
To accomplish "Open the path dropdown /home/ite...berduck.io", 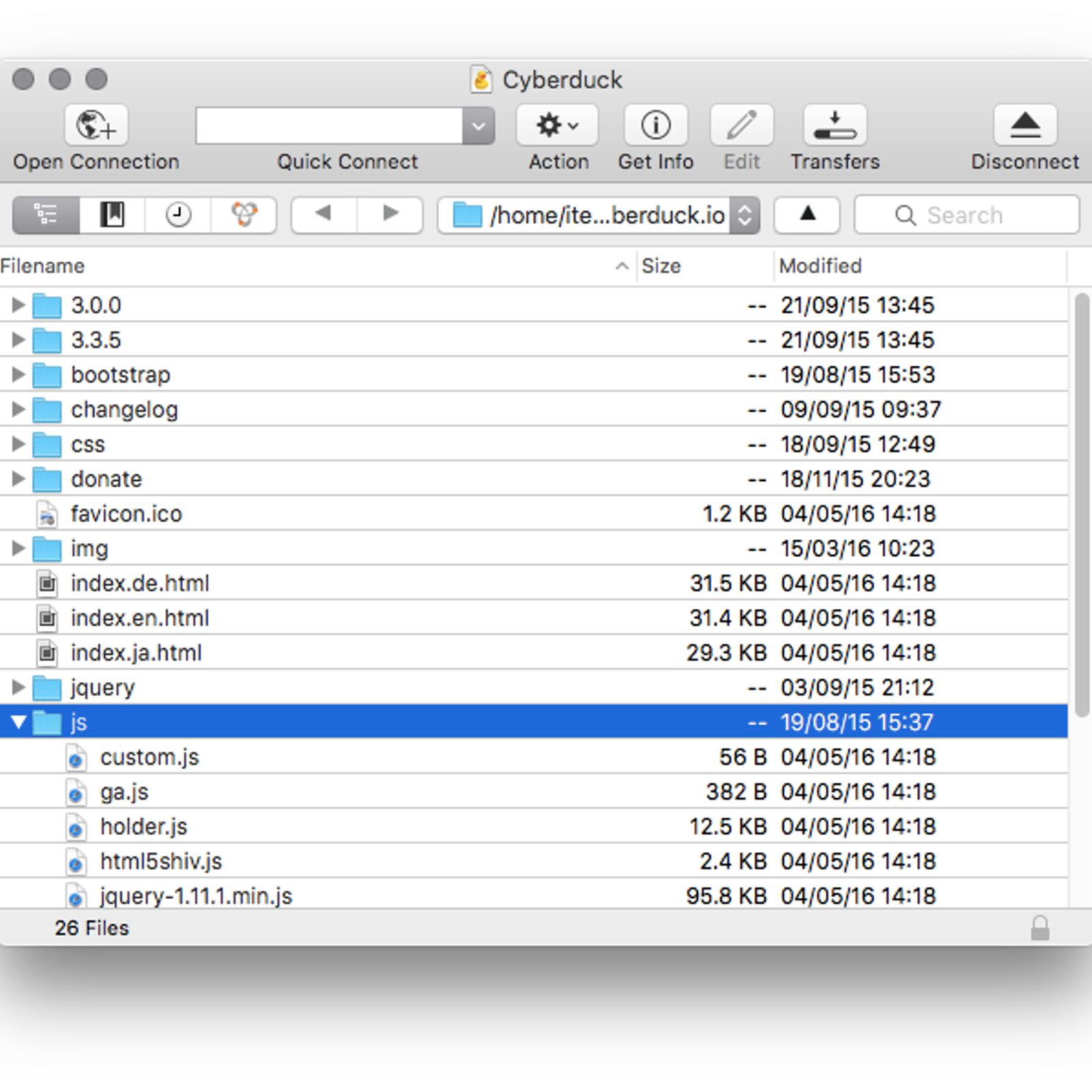I will (x=598, y=215).
